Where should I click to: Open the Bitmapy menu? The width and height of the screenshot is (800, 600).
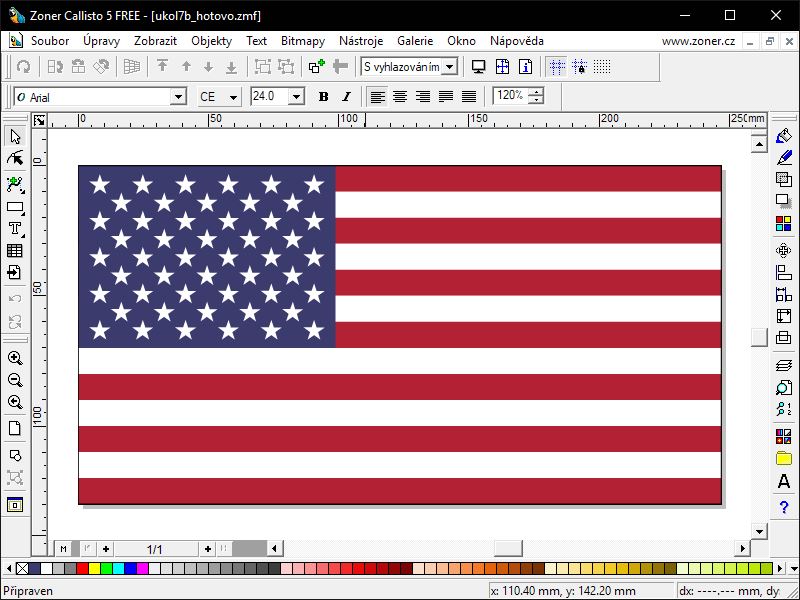(303, 41)
